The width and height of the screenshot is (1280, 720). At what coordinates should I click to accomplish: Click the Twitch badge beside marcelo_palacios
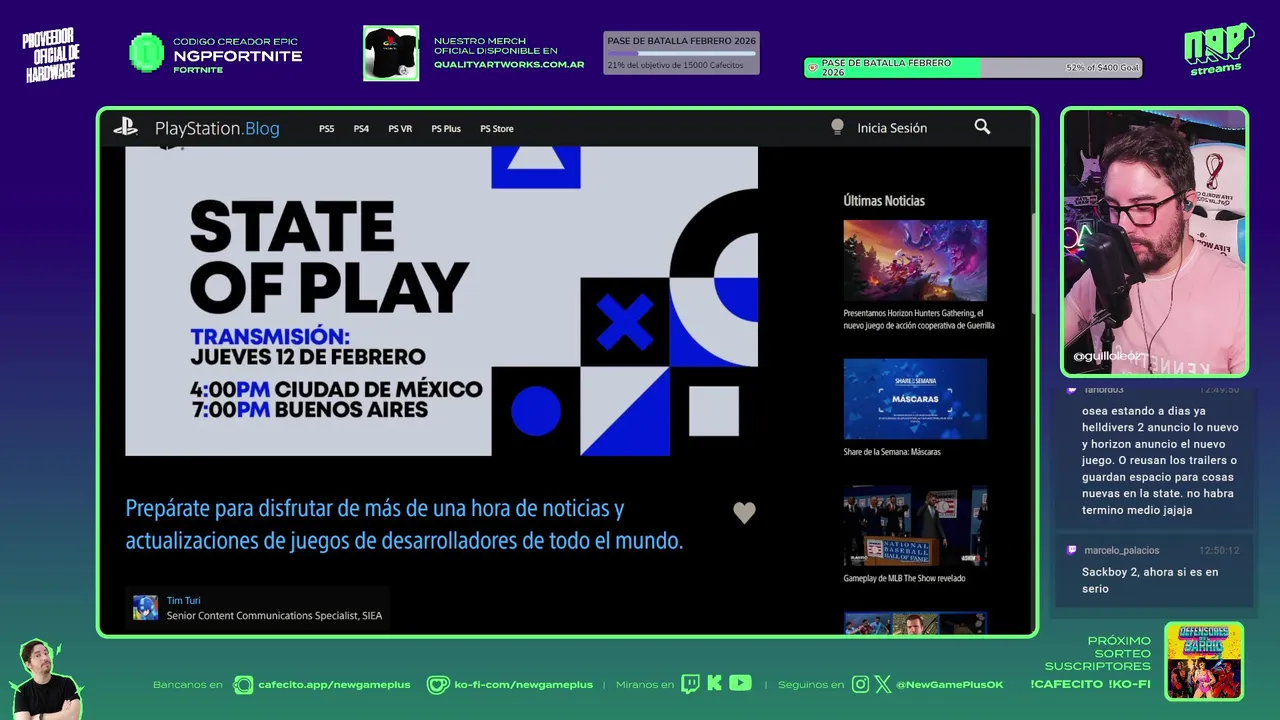click(x=1072, y=550)
